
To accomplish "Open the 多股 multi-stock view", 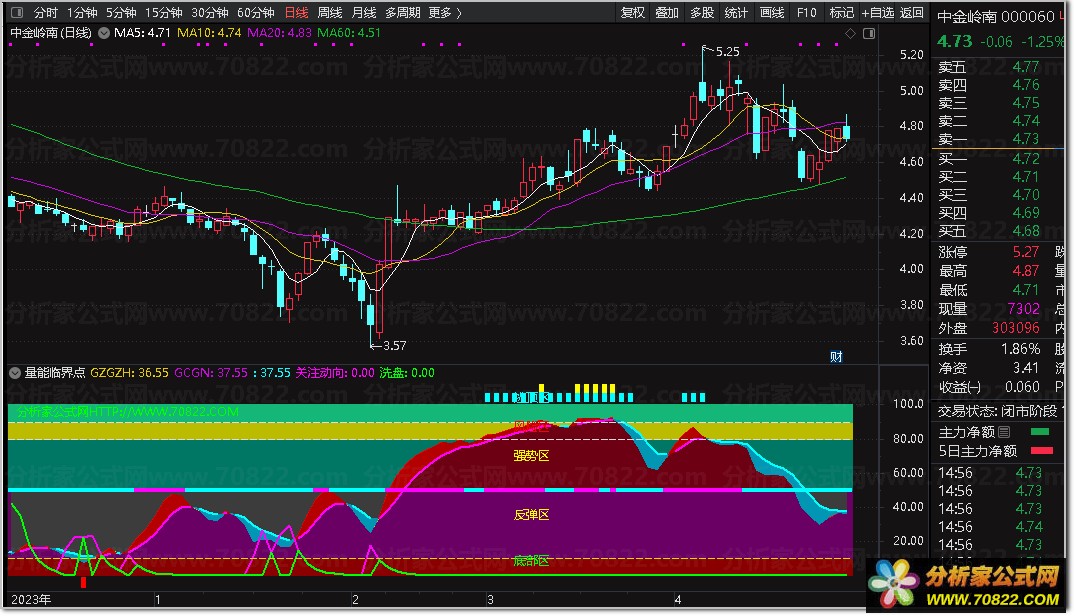I will (702, 12).
